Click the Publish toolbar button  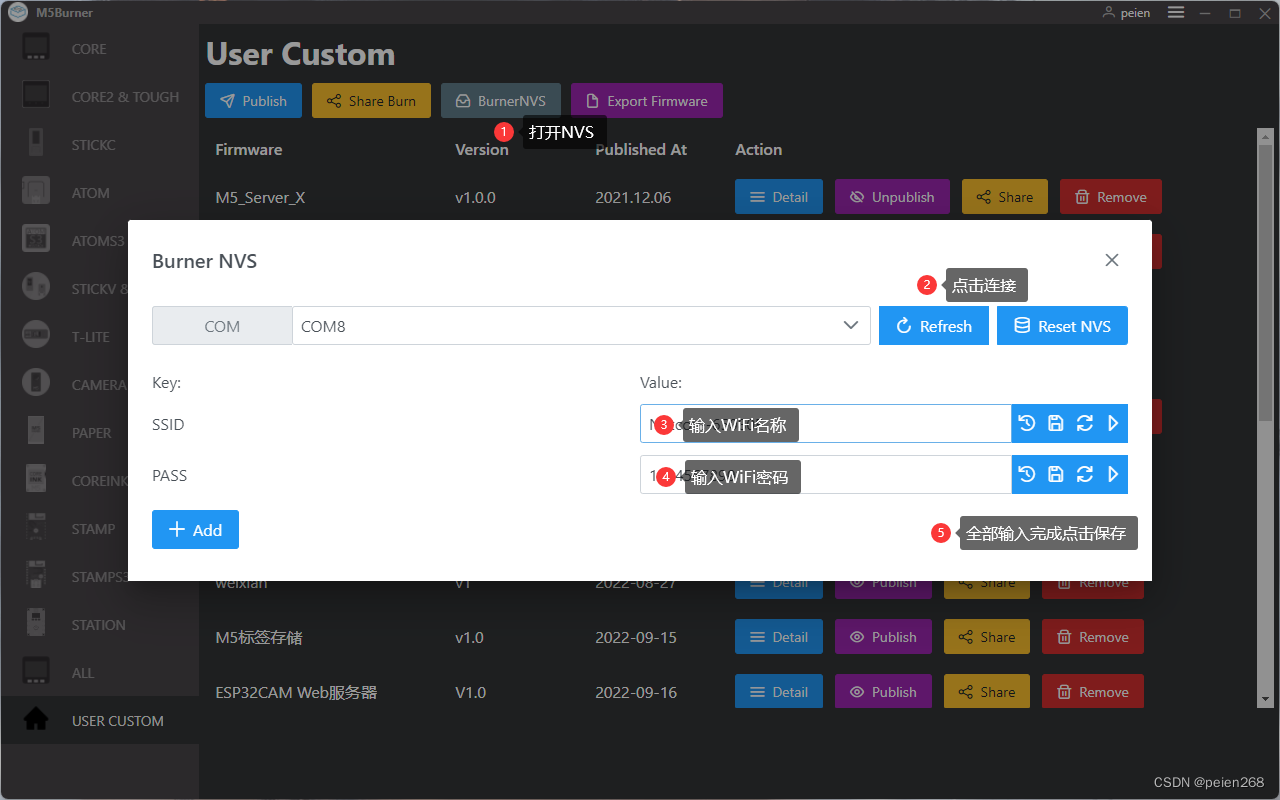pyautogui.click(x=253, y=101)
